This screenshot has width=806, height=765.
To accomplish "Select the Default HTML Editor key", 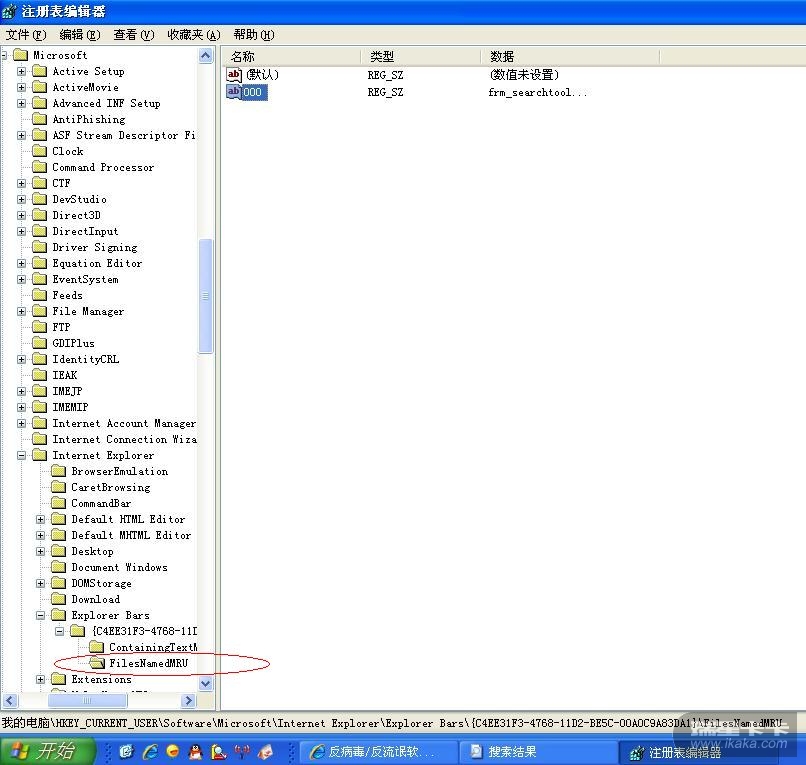I will (x=129, y=519).
